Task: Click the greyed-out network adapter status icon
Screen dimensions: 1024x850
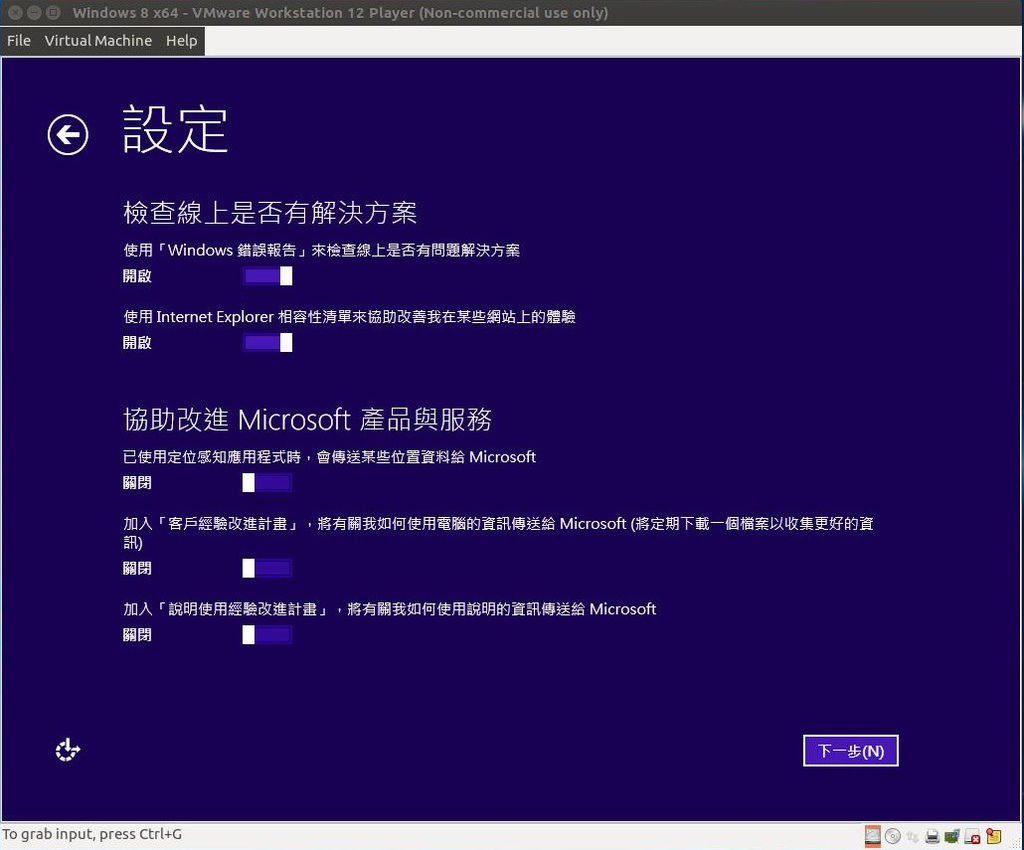Action: [x=912, y=836]
